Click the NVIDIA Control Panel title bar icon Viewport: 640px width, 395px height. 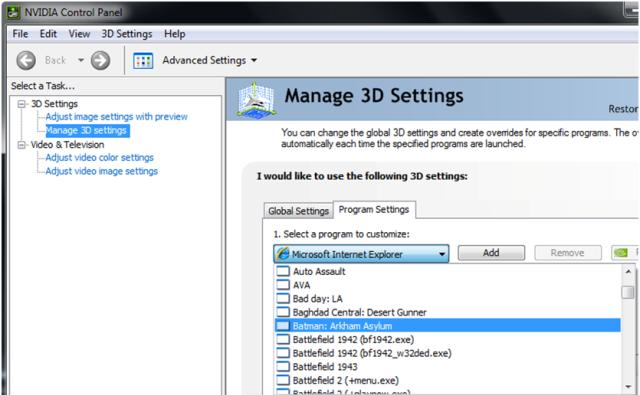(13, 12)
